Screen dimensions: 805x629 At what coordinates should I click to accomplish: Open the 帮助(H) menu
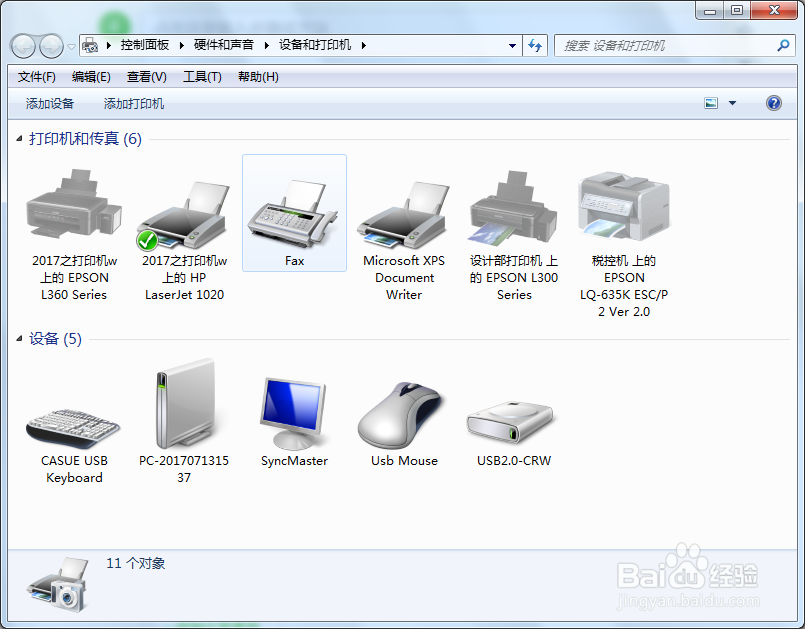(x=258, y=77)
